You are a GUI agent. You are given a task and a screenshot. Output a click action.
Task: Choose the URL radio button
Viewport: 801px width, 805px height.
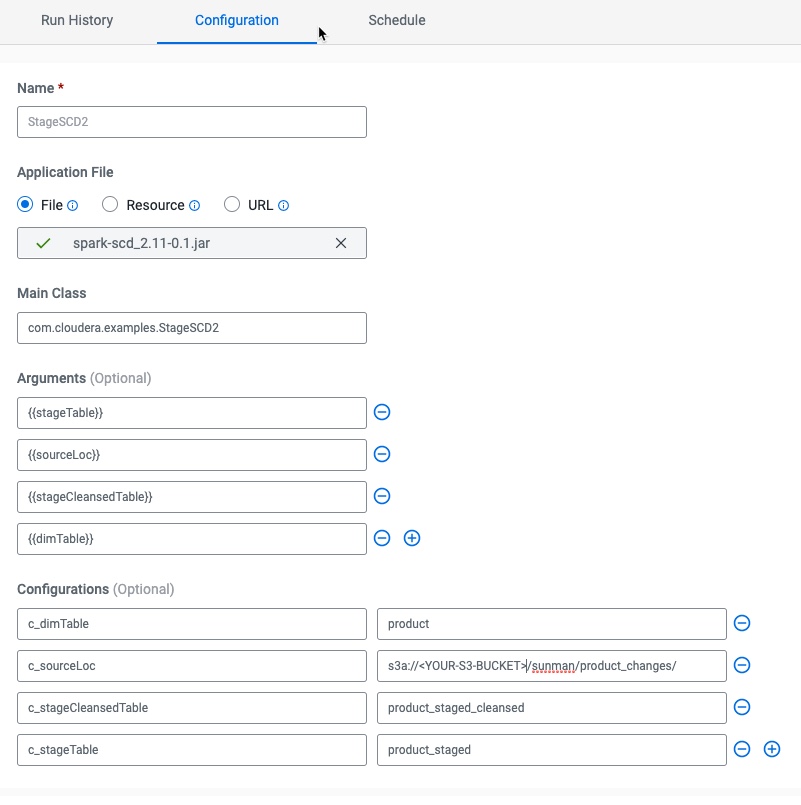point(231,205)
